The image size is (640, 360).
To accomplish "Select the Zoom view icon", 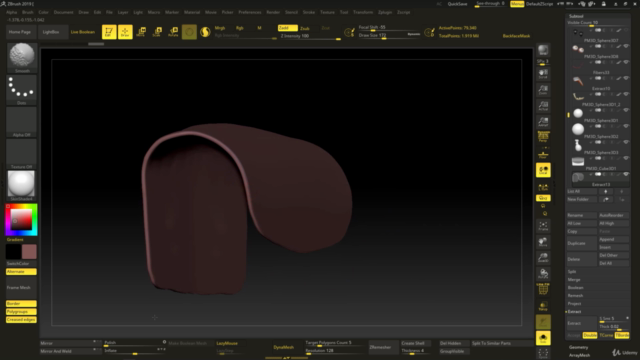I will [543, 90].
